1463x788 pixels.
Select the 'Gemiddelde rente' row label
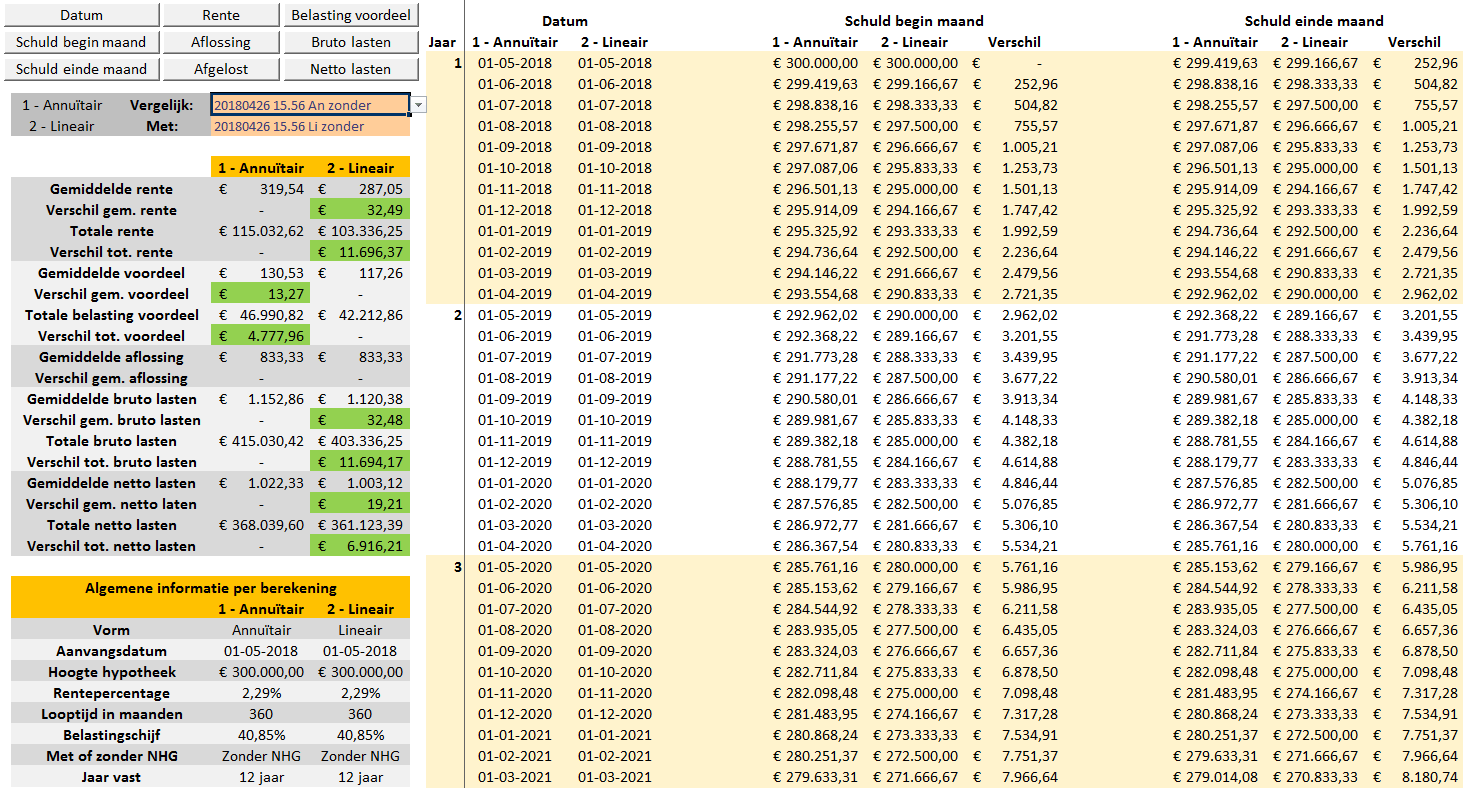pos(111,189)
